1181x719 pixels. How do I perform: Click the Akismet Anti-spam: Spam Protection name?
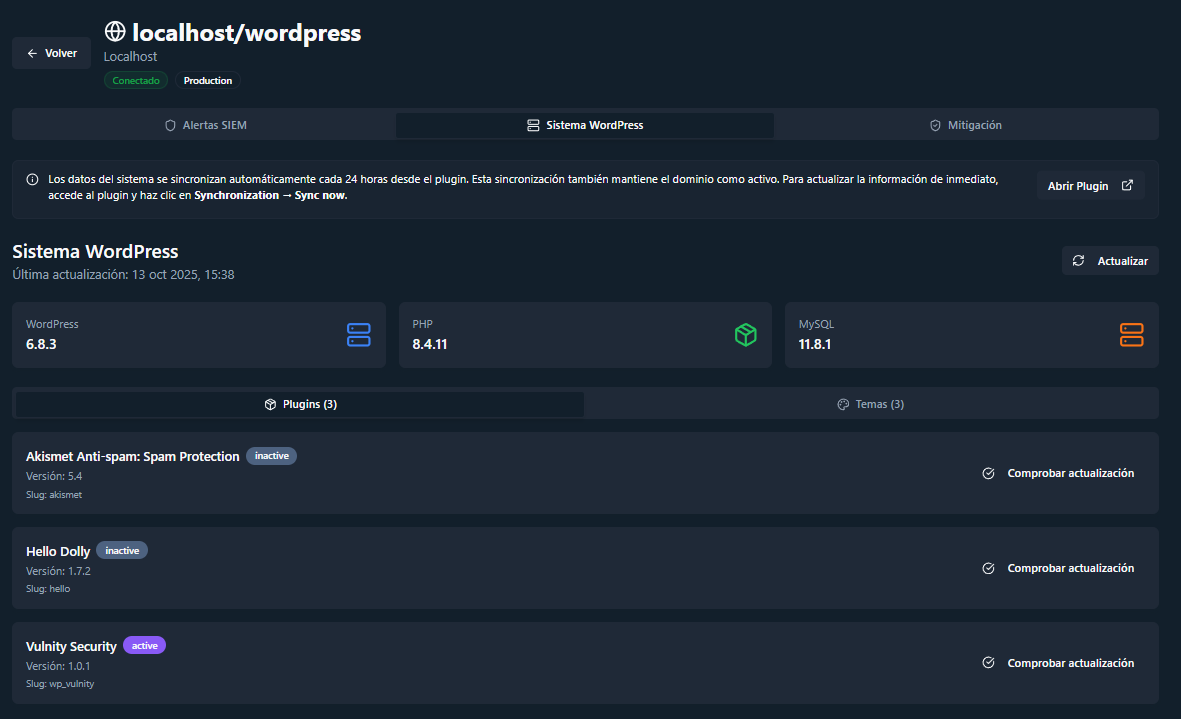(133, 456)
